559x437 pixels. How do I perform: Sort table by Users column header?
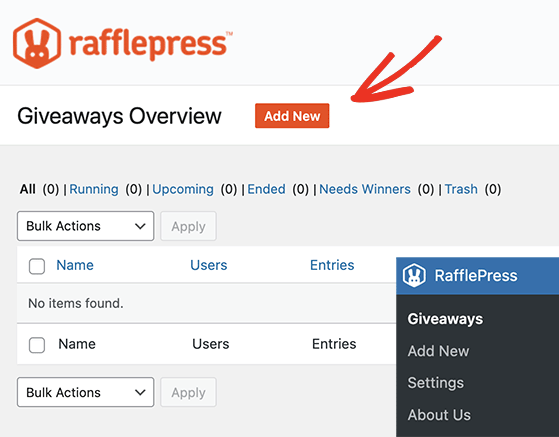pos(209,265)
